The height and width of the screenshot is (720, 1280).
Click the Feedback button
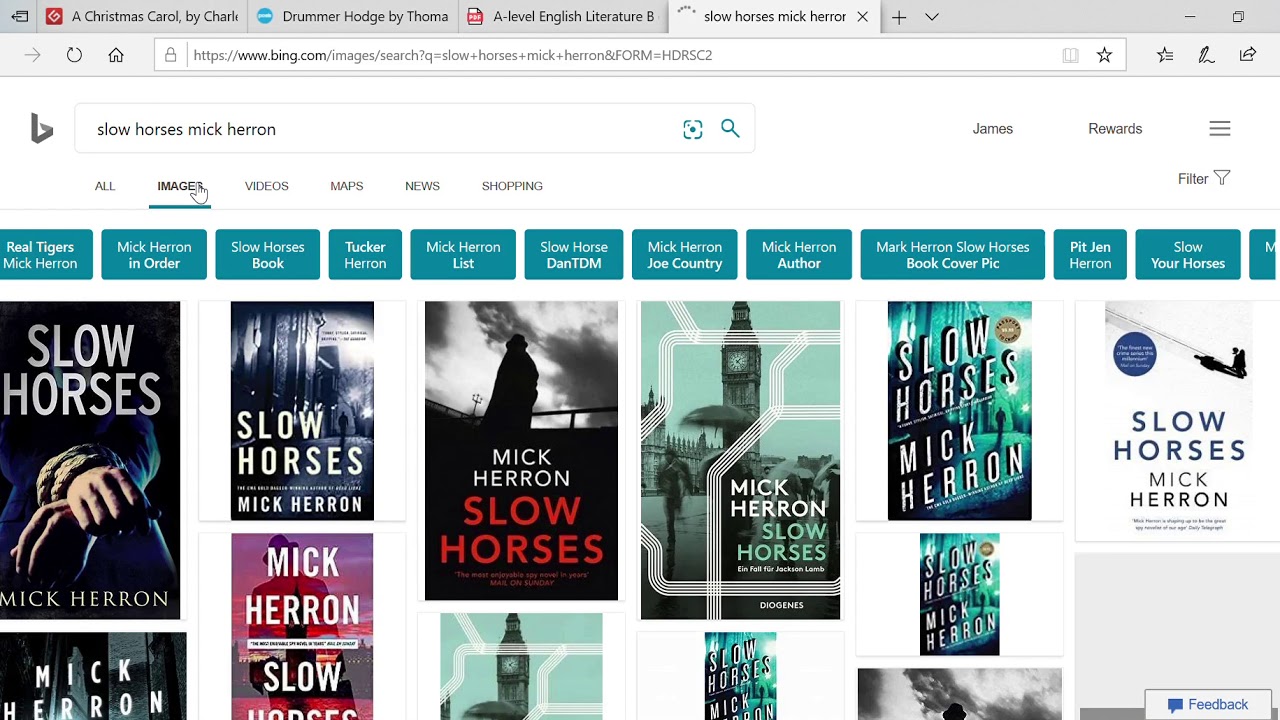click(1207, 705)
